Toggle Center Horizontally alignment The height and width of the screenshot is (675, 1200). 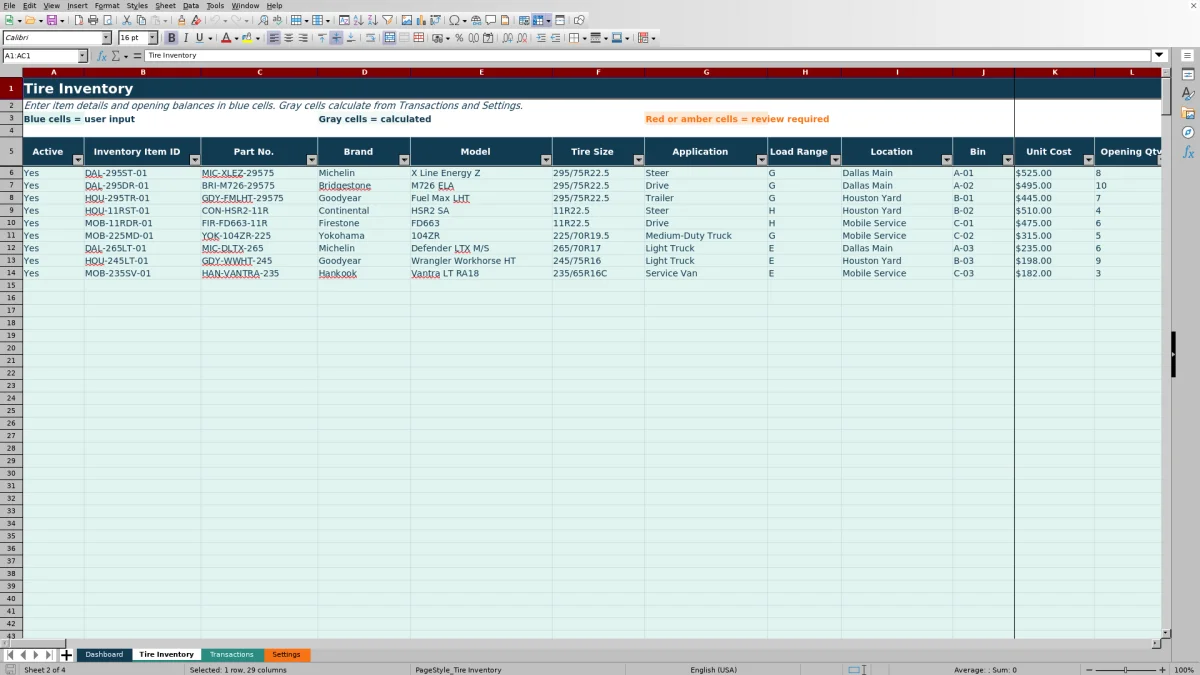coord(288,38)
